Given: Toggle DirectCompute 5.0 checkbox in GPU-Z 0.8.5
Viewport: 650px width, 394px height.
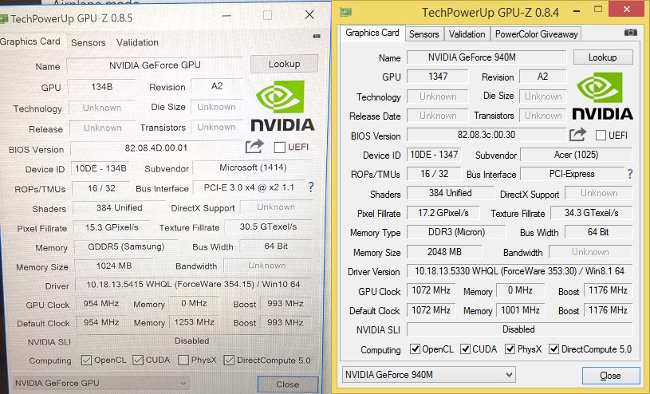Looking at the screenshot, I should pos(229,360).
